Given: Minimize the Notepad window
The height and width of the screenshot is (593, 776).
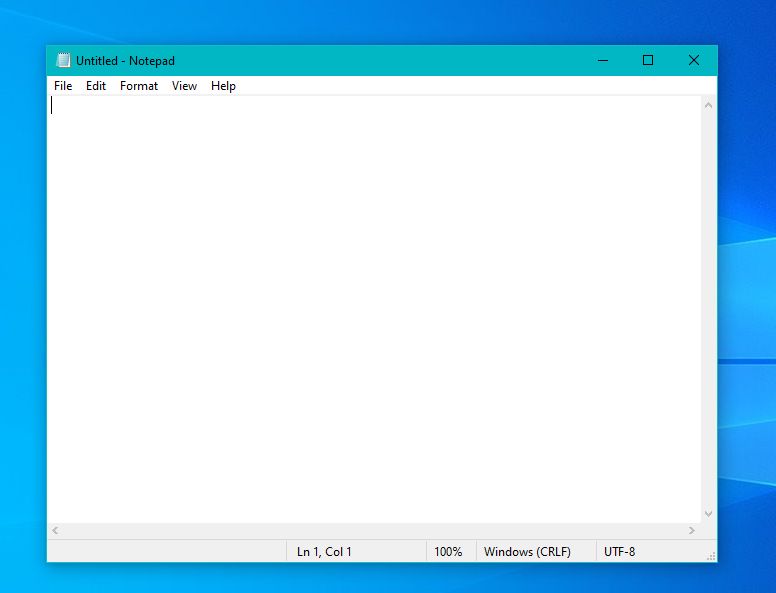Looking at the screenshot, I should (603, 60).
